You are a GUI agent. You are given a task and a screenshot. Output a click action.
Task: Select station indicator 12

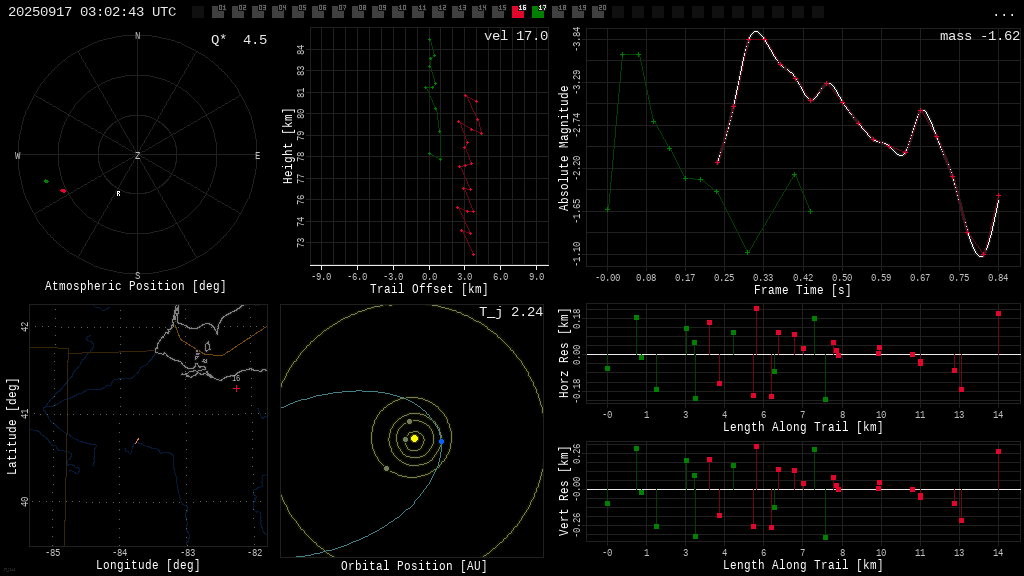pos(438,11)
